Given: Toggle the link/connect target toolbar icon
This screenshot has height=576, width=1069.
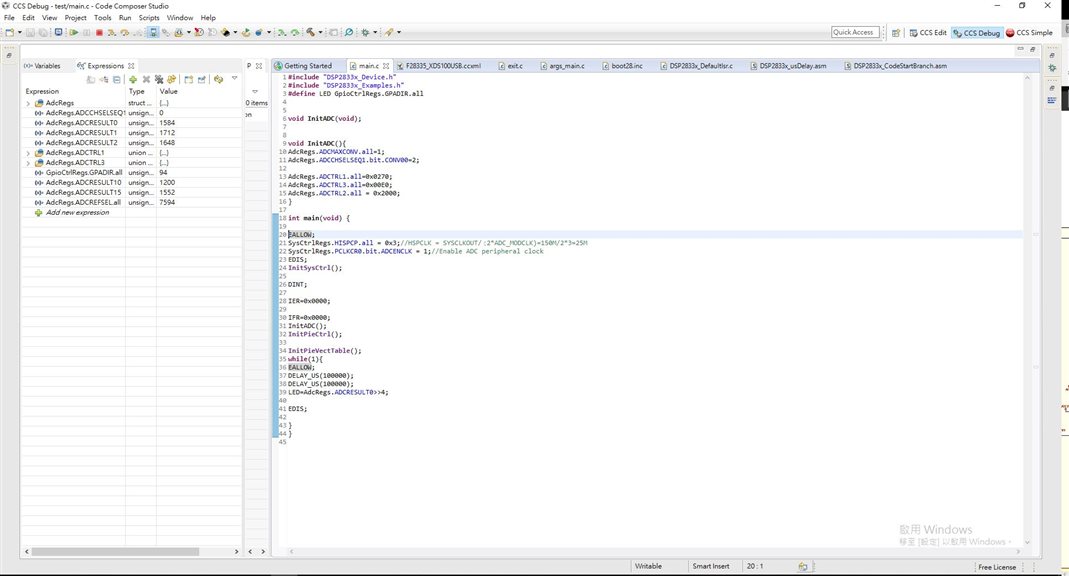Looking at the screenshot, I should (x=165, y=32).
